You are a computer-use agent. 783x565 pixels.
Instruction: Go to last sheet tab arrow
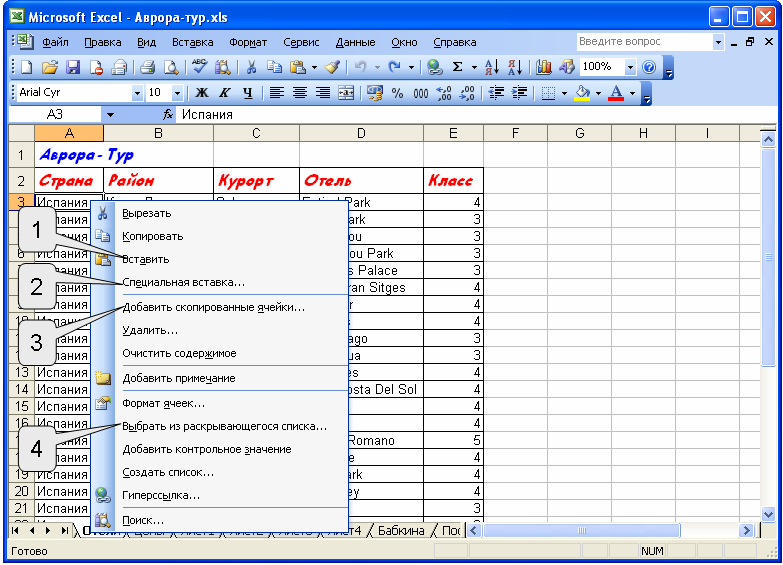[64, 531]
